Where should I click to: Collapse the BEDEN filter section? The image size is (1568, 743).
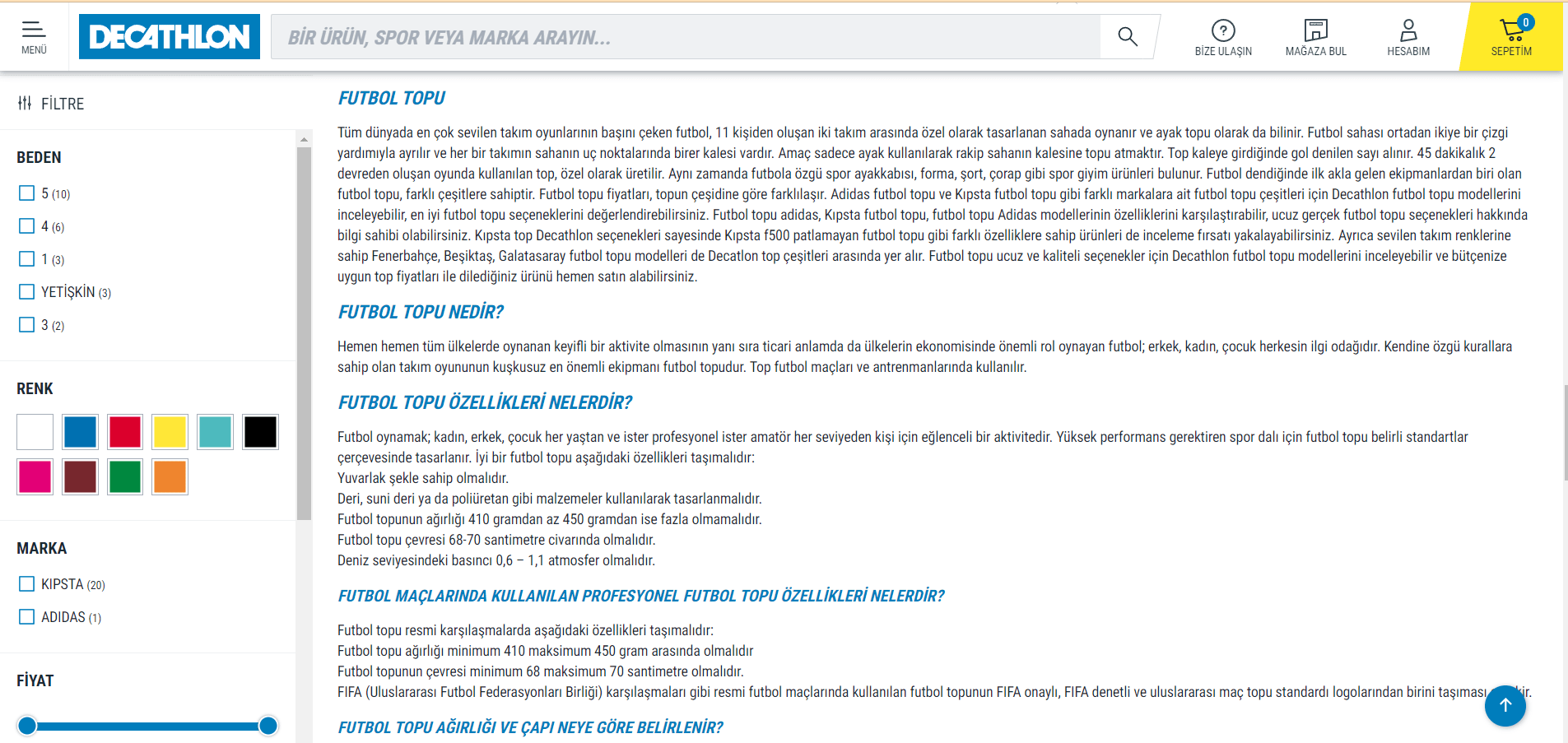(38, 156)
